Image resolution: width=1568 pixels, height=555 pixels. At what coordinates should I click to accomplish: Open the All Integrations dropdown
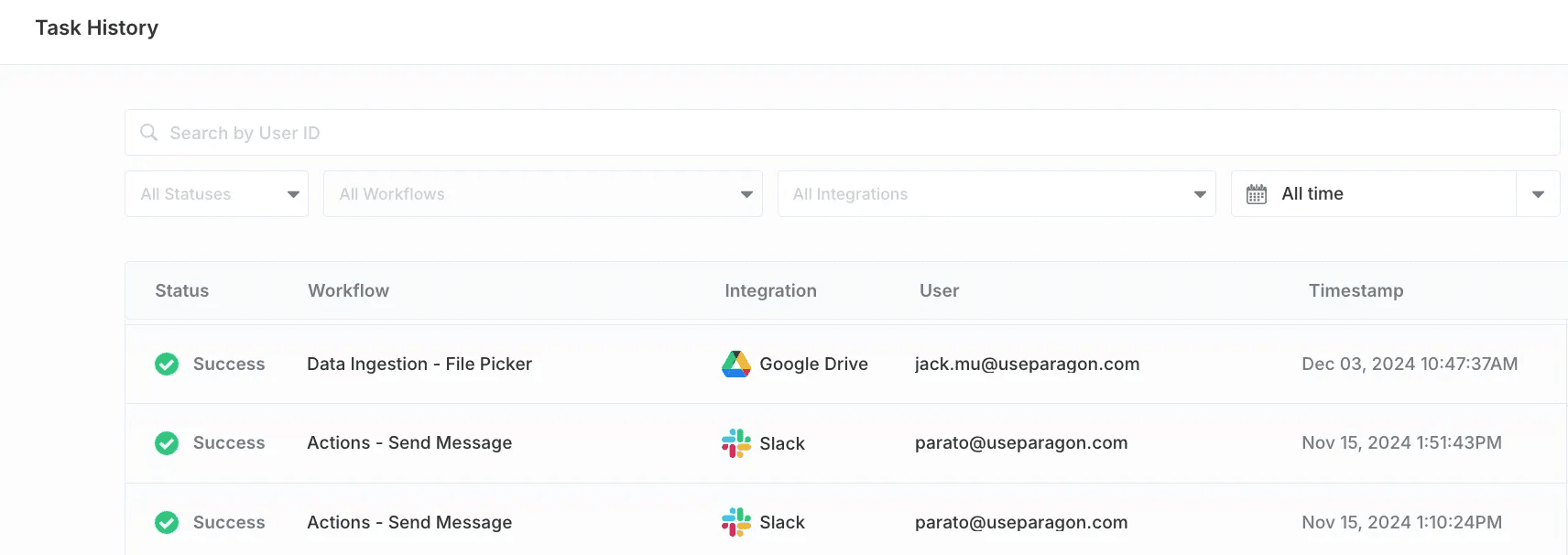(996, 194)
